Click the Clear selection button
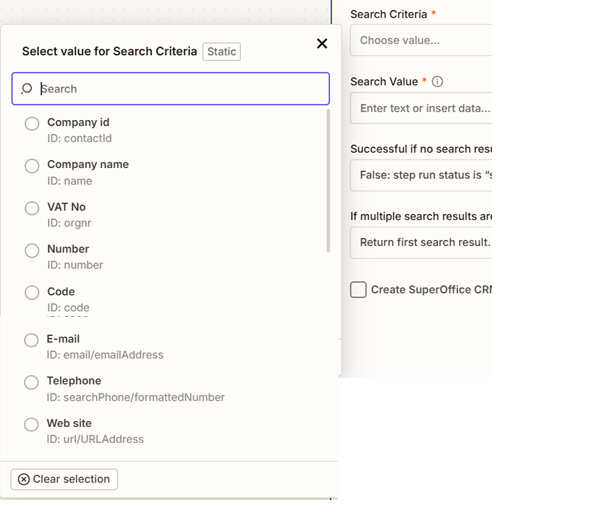Viewport: 600px width, 507px height. click(64, 479)
